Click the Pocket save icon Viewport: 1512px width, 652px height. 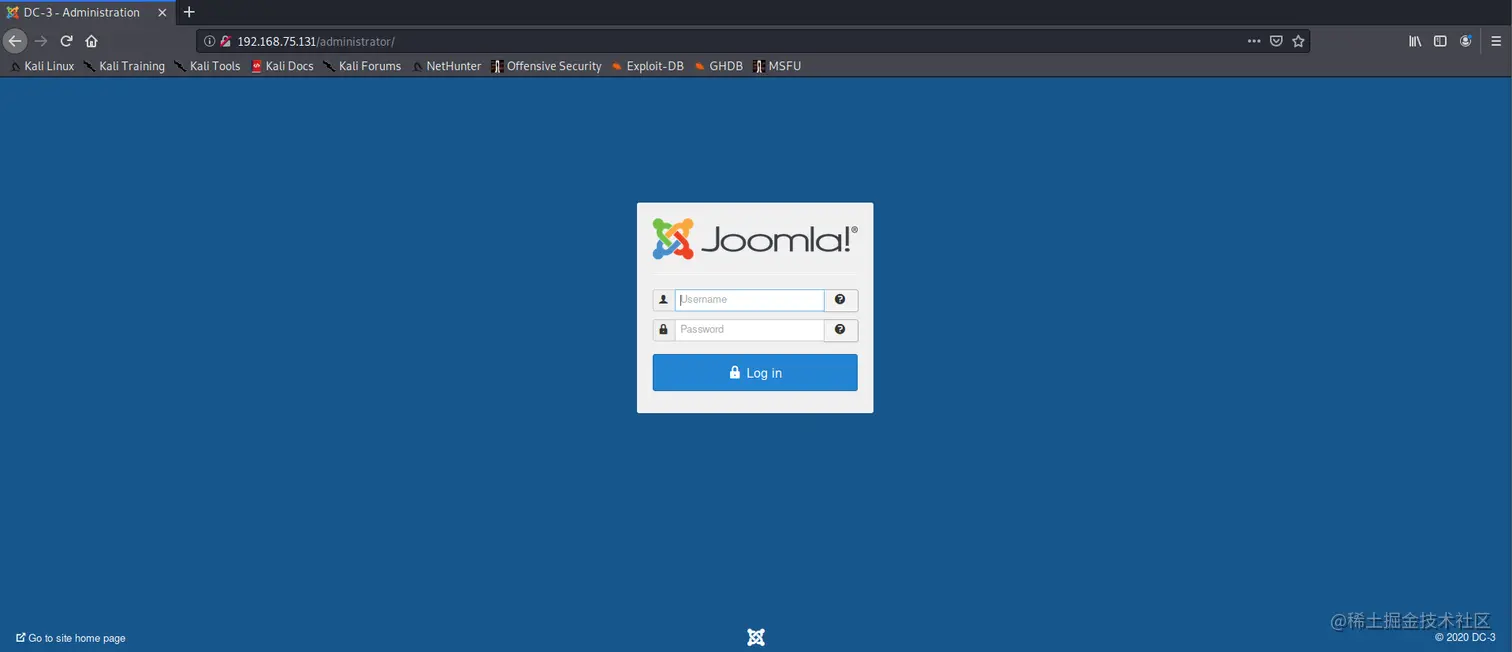click(x=1276, y=41)
